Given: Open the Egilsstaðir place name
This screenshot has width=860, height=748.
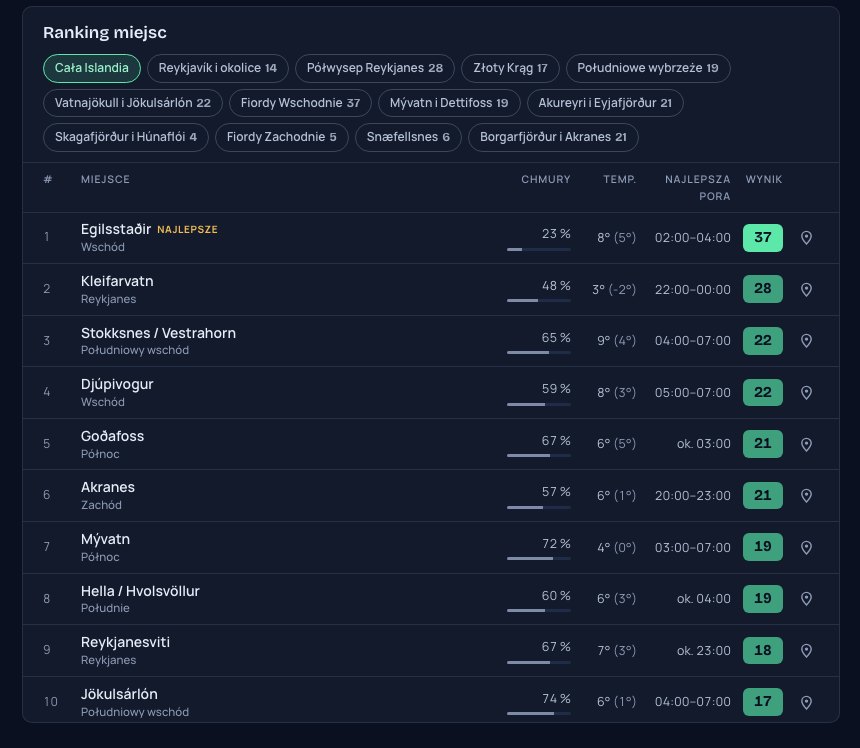Looking at the screenshot, I should [116, 229].
